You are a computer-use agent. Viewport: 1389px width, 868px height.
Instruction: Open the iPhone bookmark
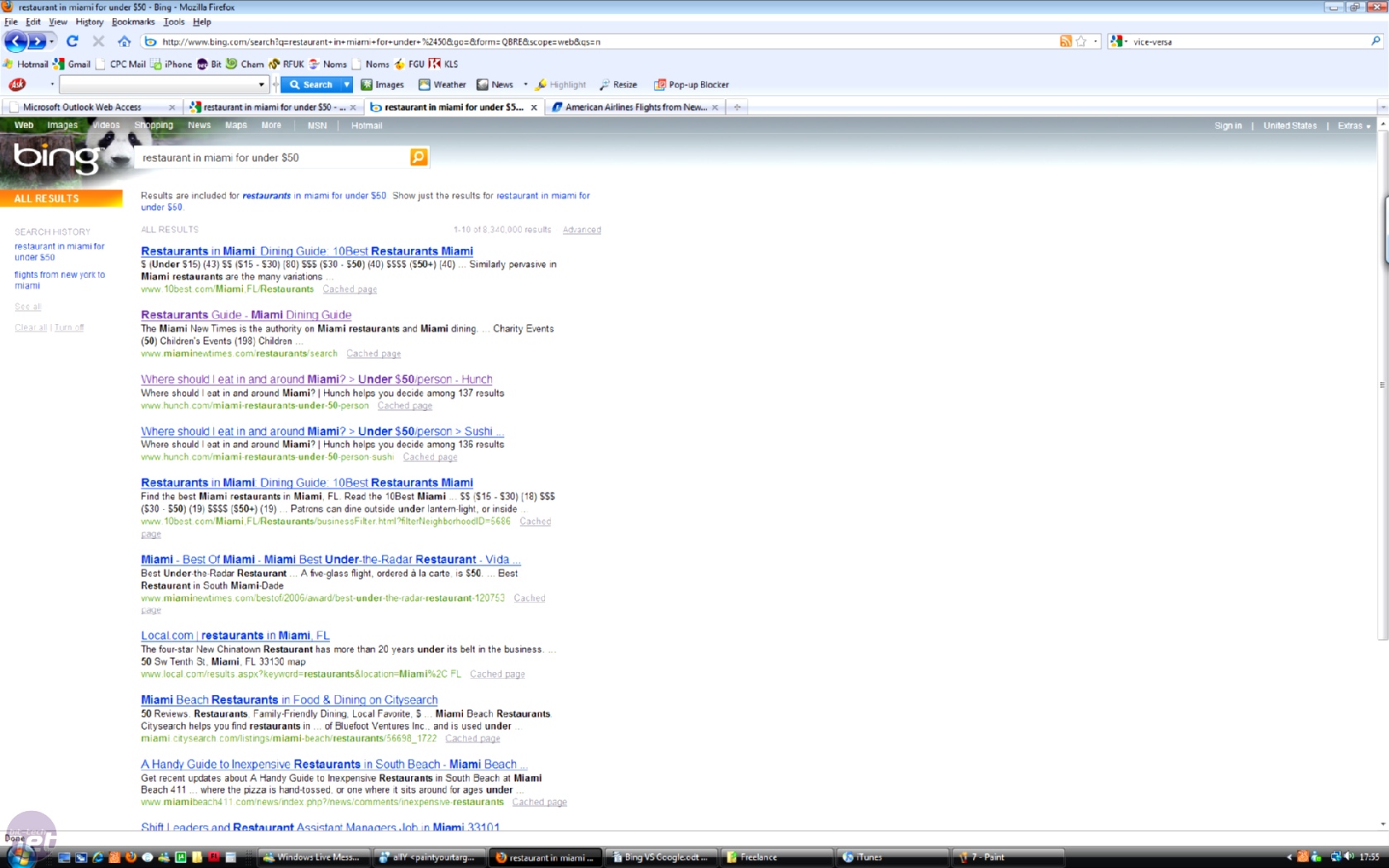click(x=171, y=64)
